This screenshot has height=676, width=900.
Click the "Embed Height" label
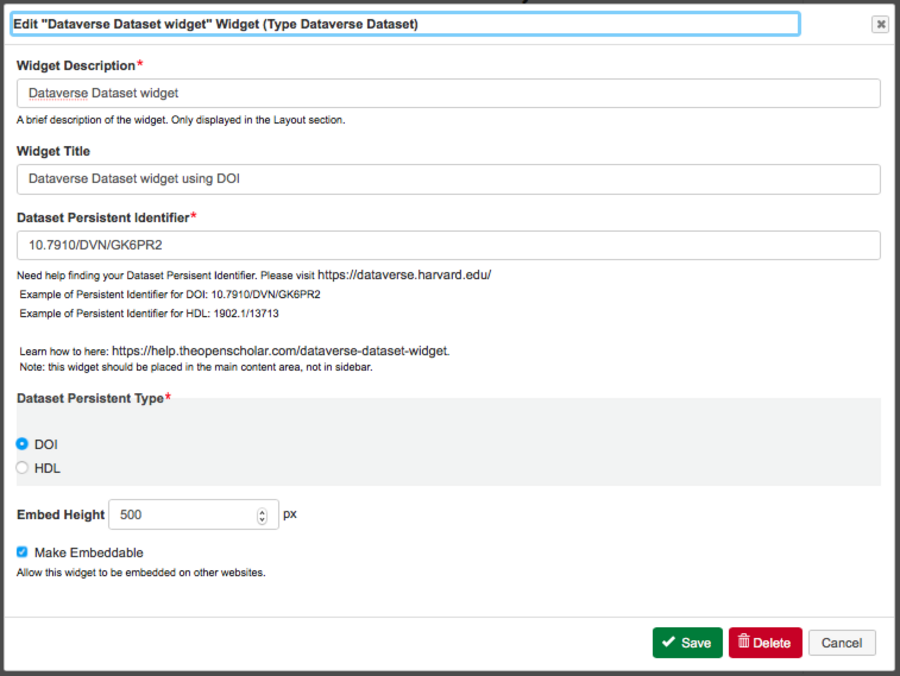point(61,515)
